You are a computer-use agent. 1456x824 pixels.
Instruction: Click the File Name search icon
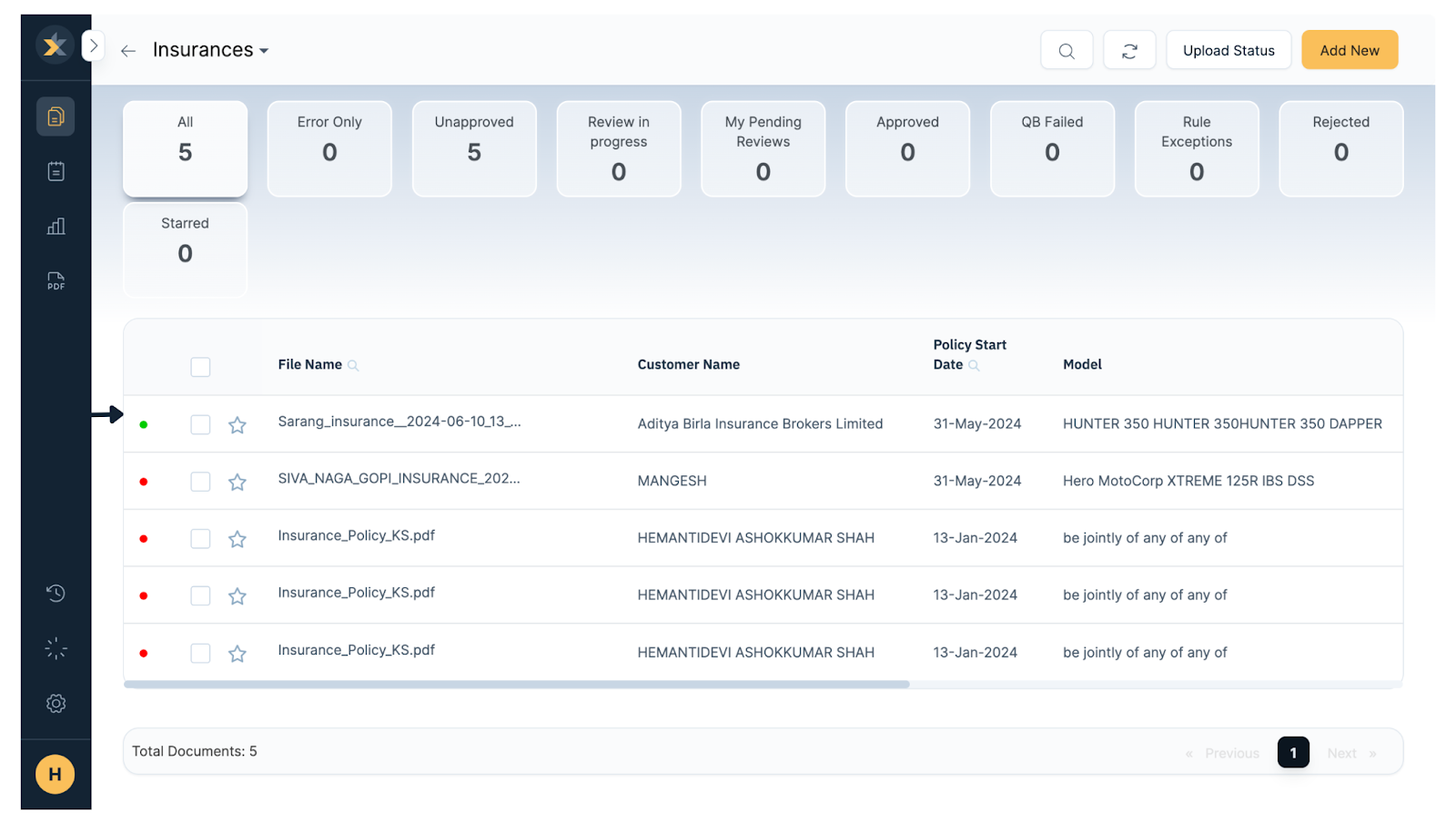353,365
